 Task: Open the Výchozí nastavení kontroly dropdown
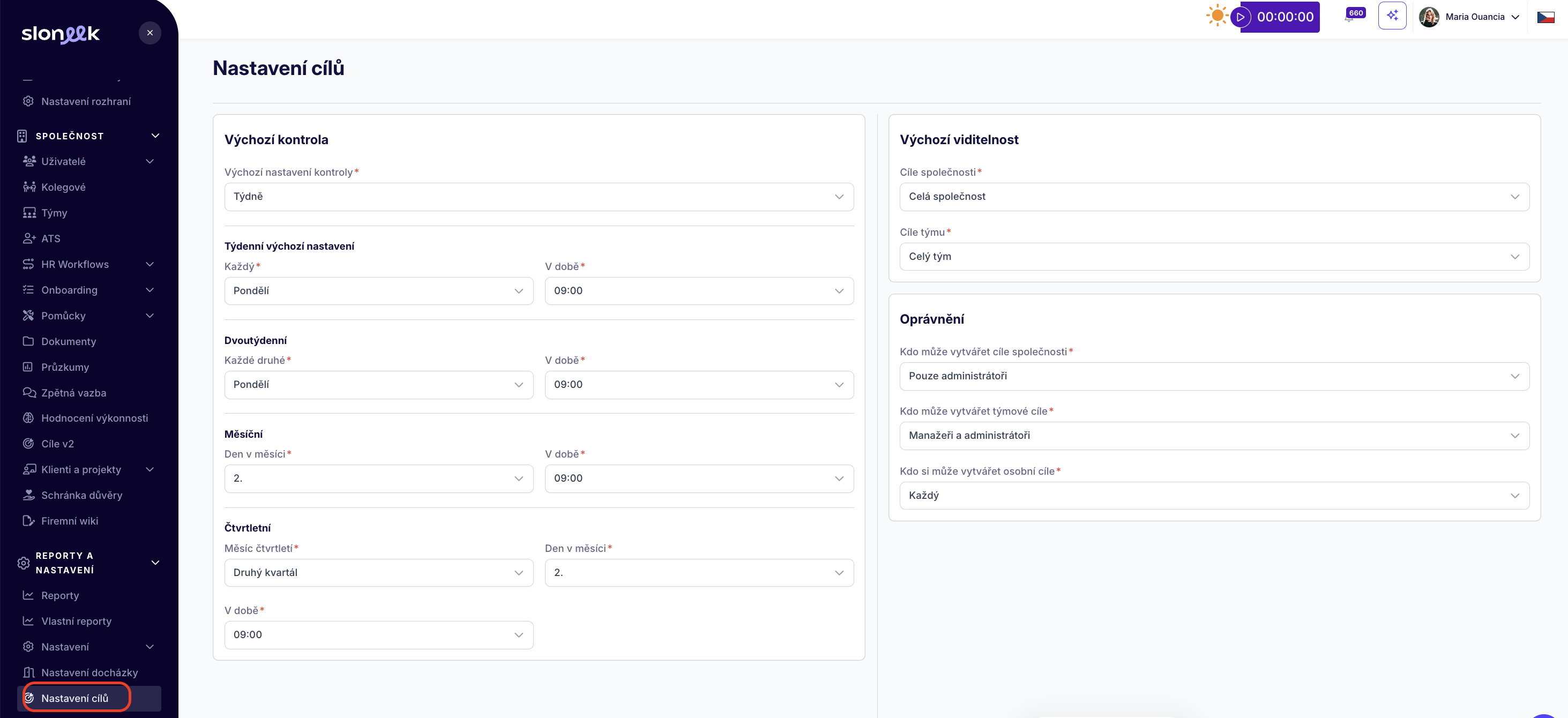[539, 197]
